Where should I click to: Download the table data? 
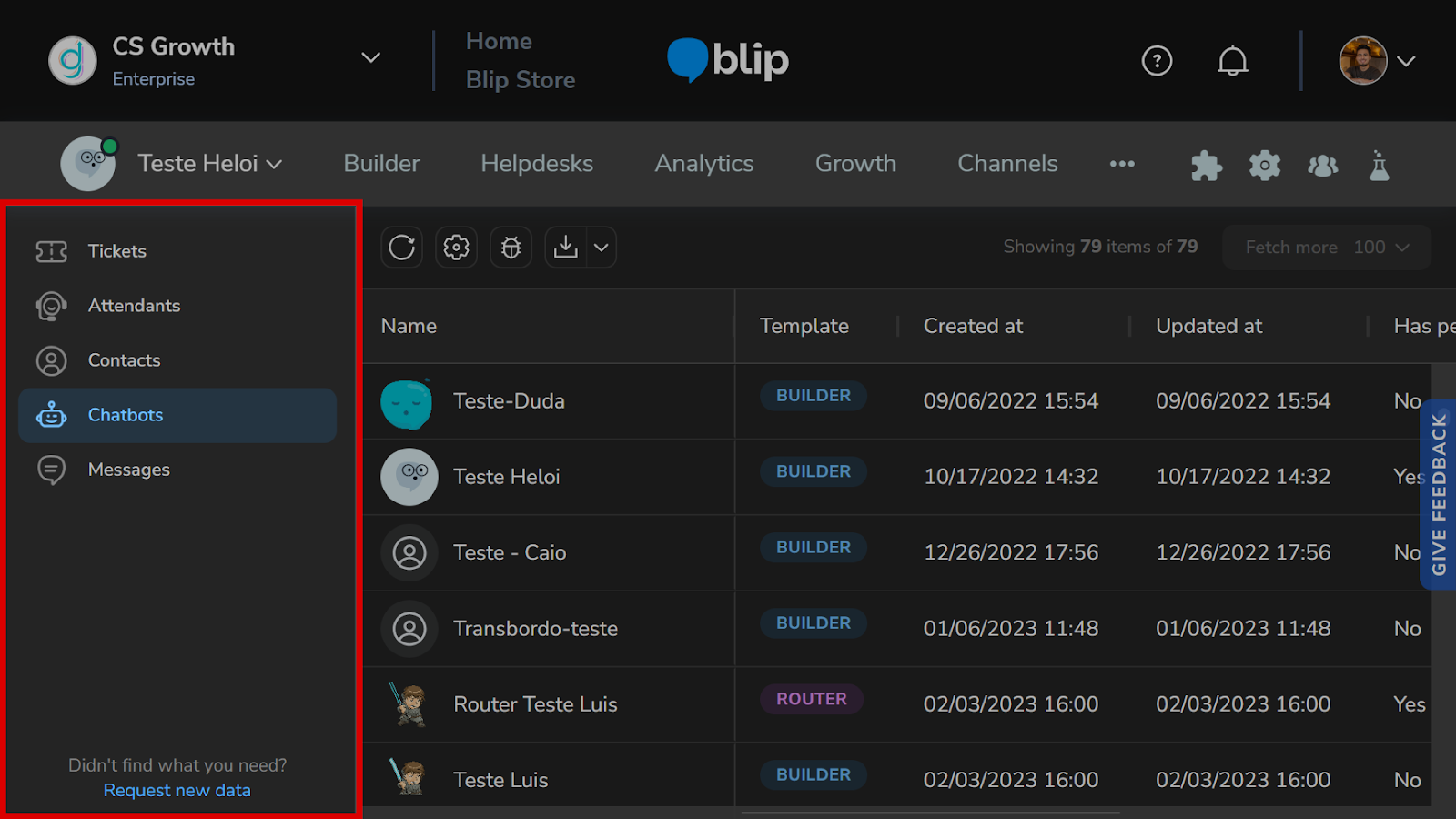pos(566,248)
